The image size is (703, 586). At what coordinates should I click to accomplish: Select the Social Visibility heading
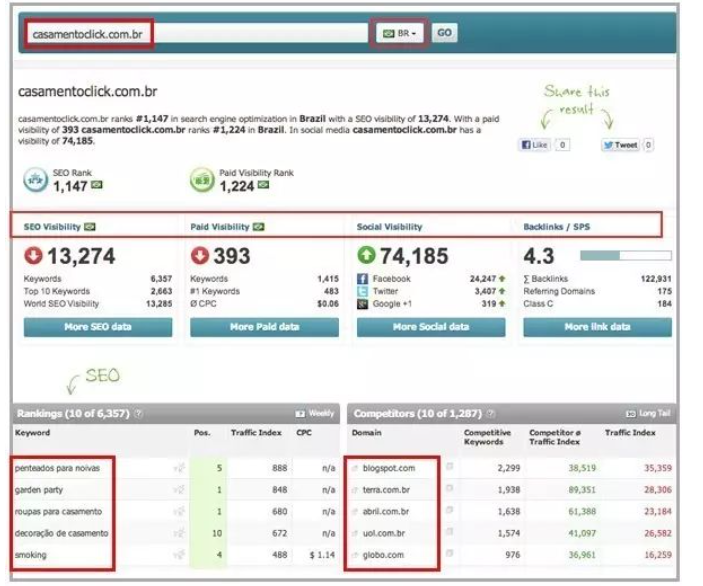coord(389,227)
